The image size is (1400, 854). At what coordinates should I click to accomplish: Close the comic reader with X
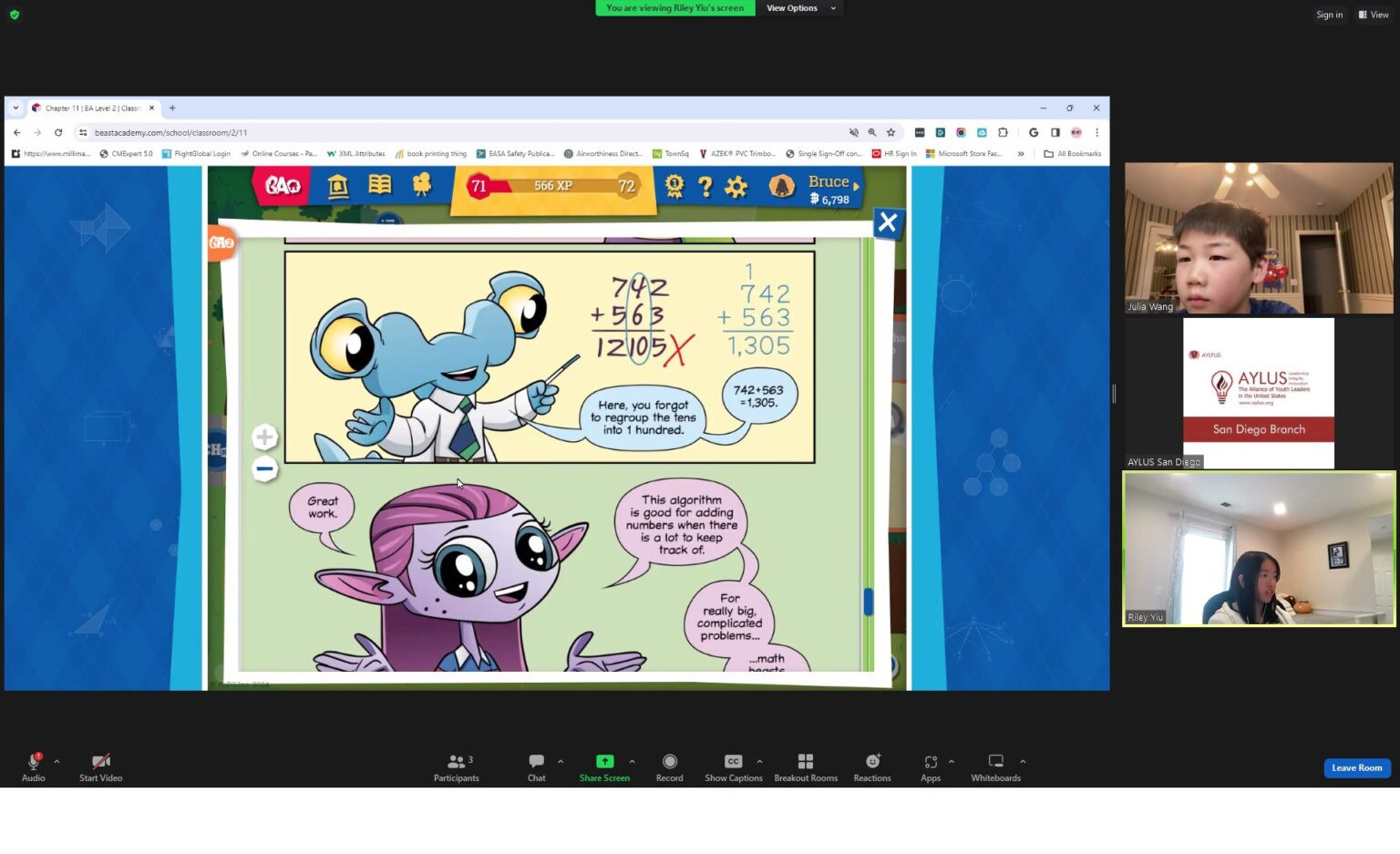(888, 222)
